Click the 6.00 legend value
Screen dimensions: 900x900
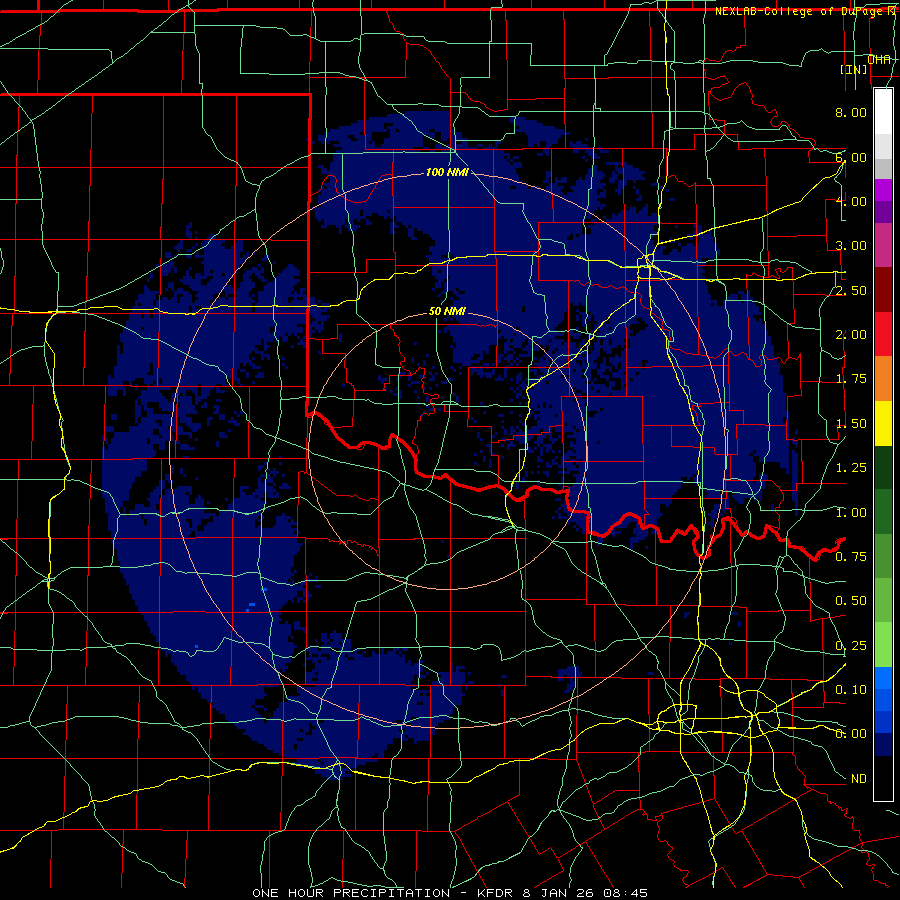click(851, 157)
